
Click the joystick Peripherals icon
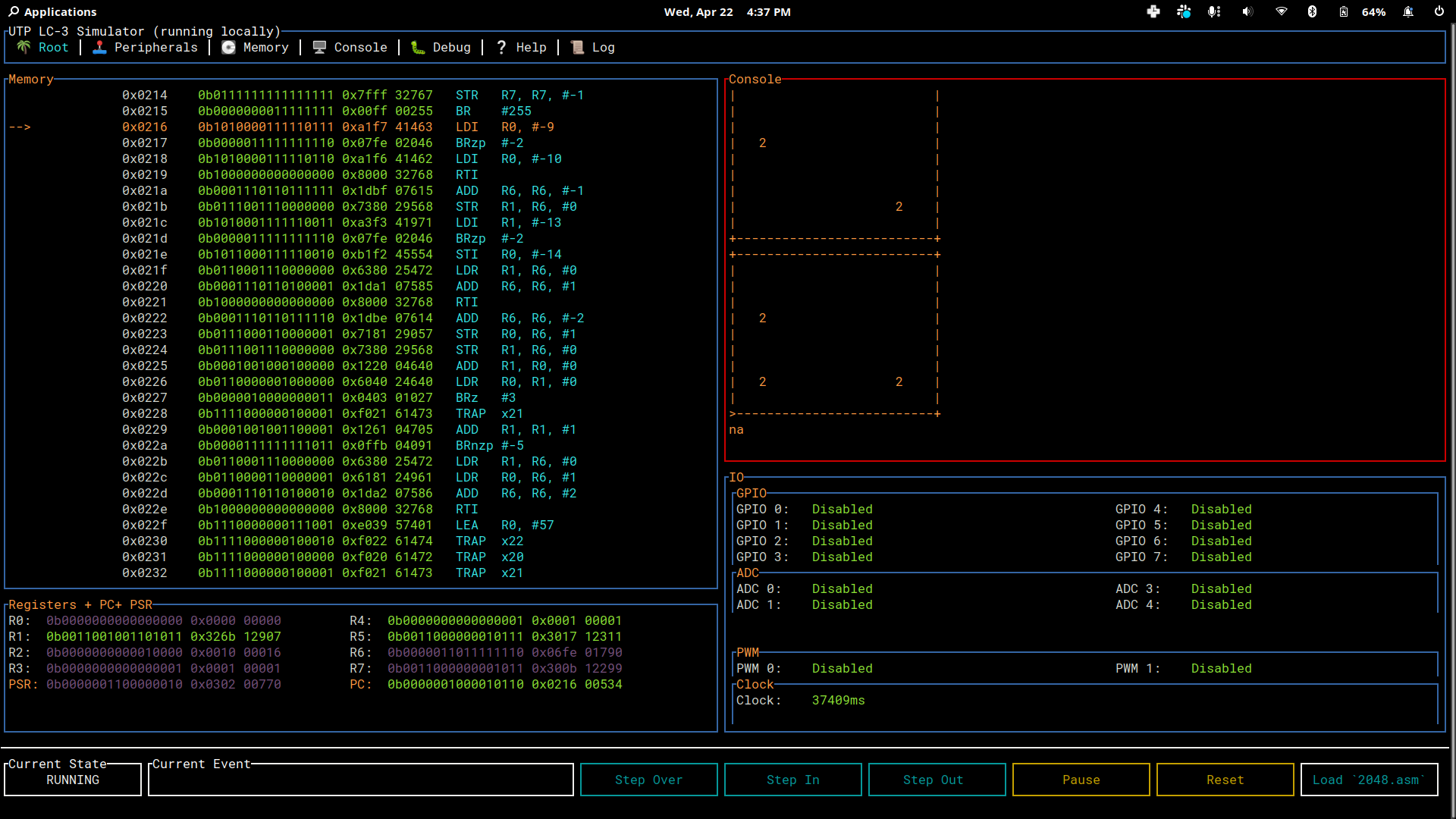pyautogui.click(x=99, y=47)
